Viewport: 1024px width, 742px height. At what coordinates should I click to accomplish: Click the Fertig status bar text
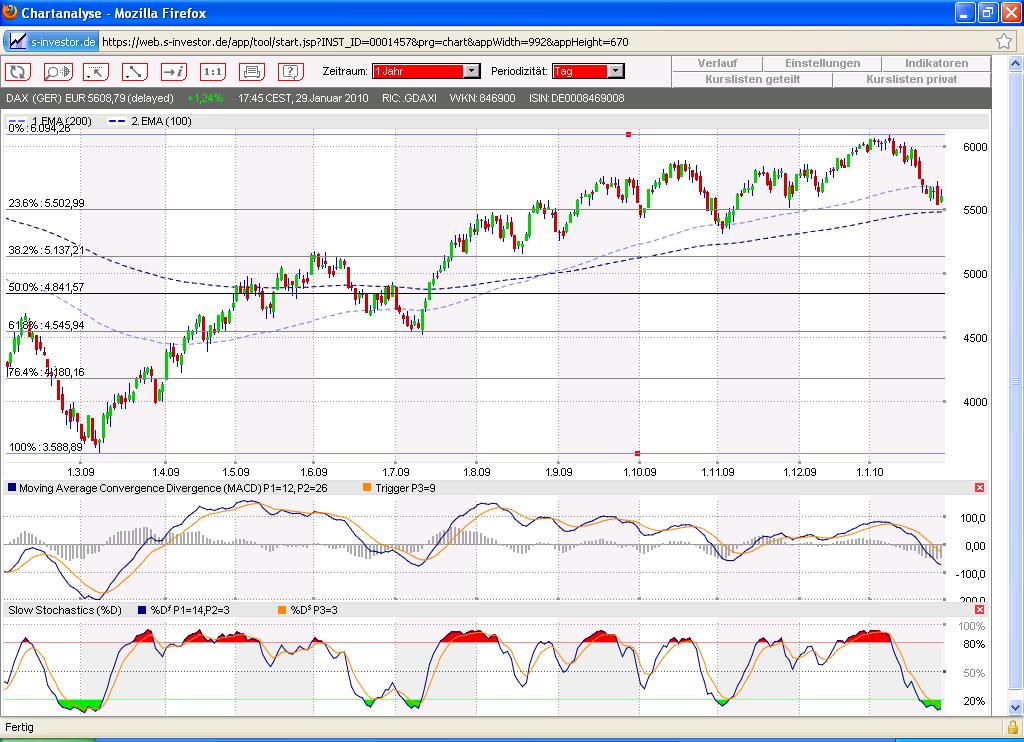tap(20, 727)
